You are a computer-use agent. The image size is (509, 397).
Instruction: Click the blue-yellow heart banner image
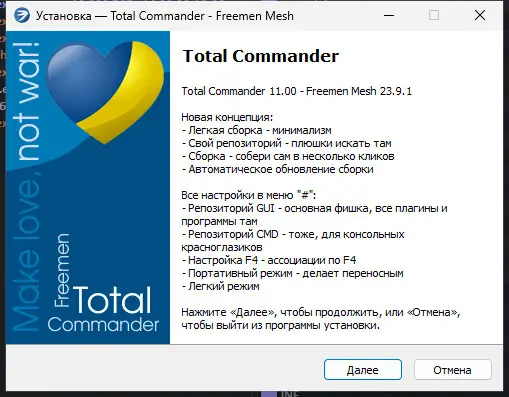pos(88,187)
